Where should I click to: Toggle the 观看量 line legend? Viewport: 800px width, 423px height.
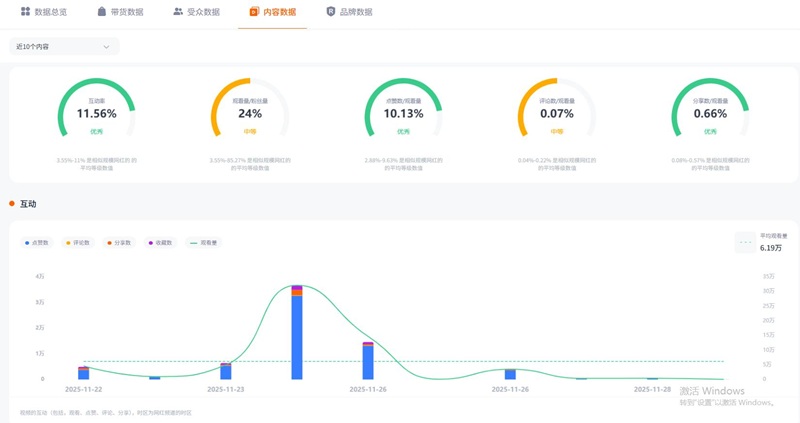[x=204, y=243]
